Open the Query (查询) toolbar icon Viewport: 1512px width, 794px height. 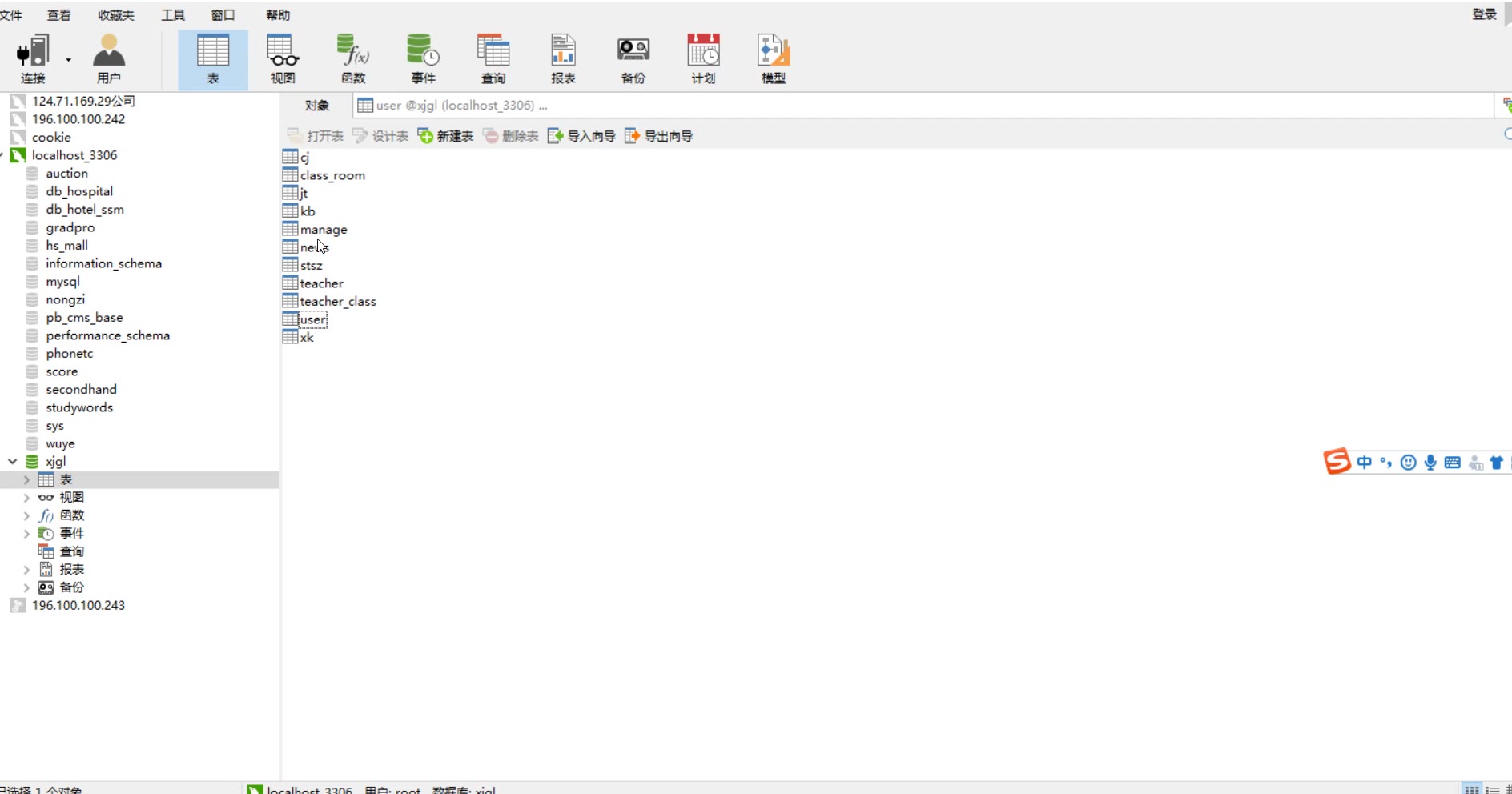pos(493,59)
